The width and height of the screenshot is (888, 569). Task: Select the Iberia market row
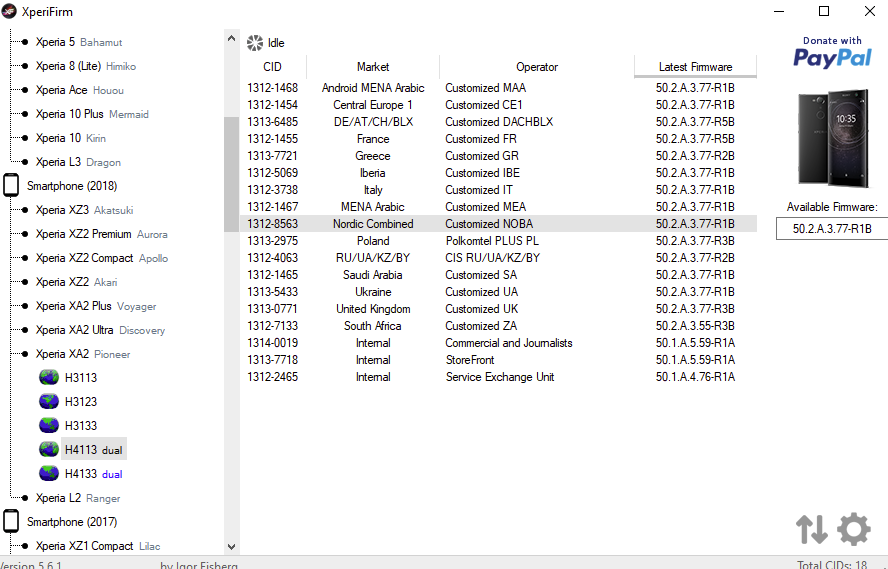coord(498,173)
